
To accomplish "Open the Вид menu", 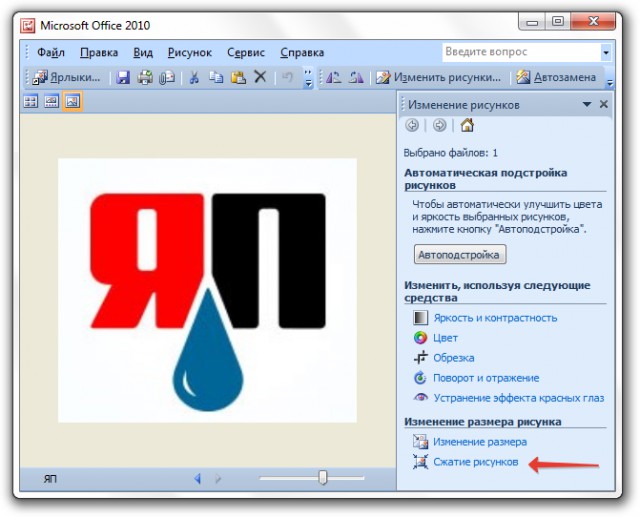I will click(143, 53).
